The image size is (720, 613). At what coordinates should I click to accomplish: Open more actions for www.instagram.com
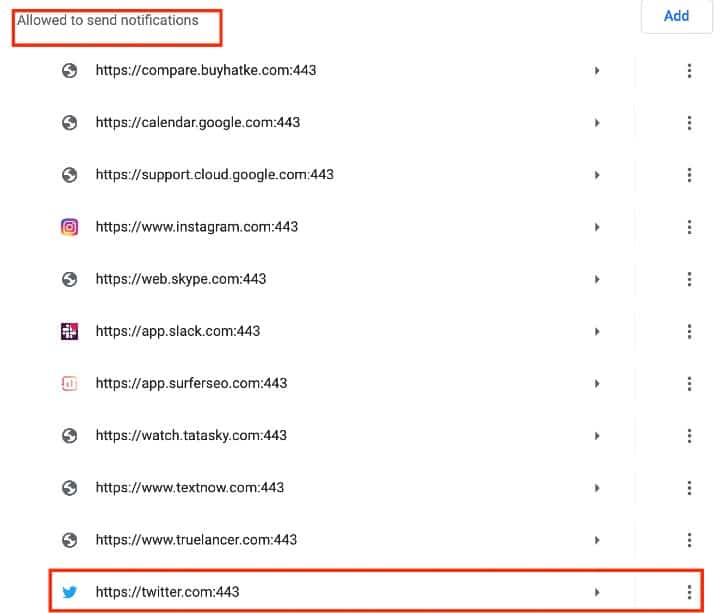(x=689, y=227)
